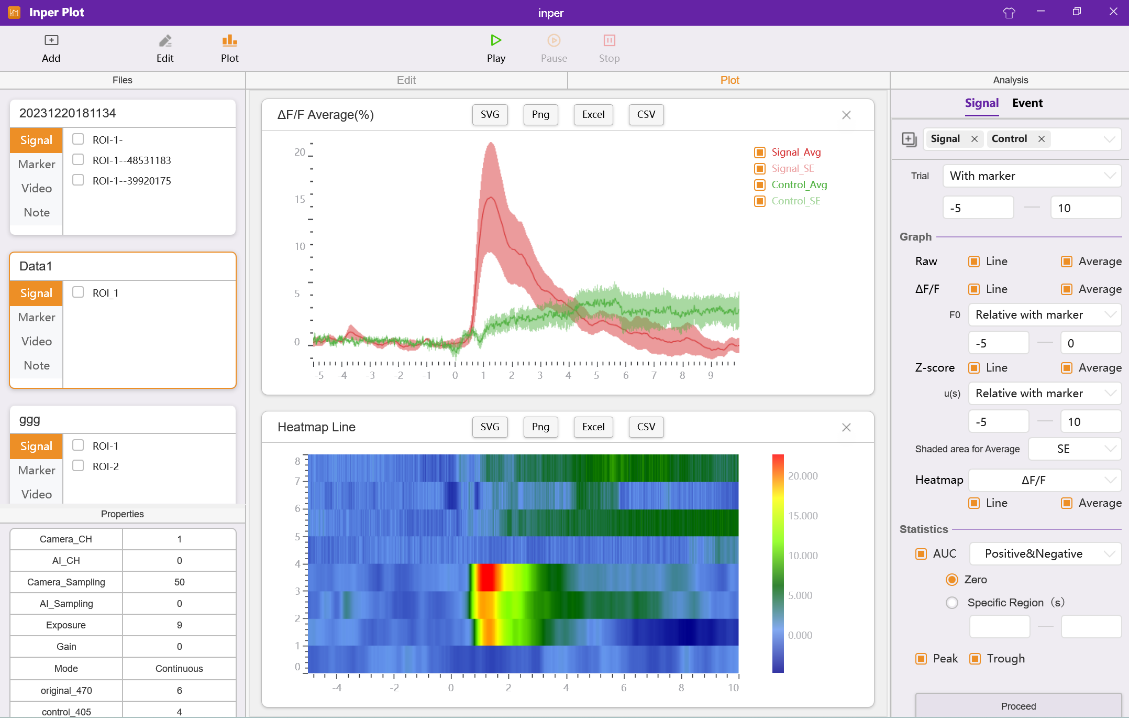Toggle Z-score Line checkbox
This screenshot has height=718, width=1129.
974,368
